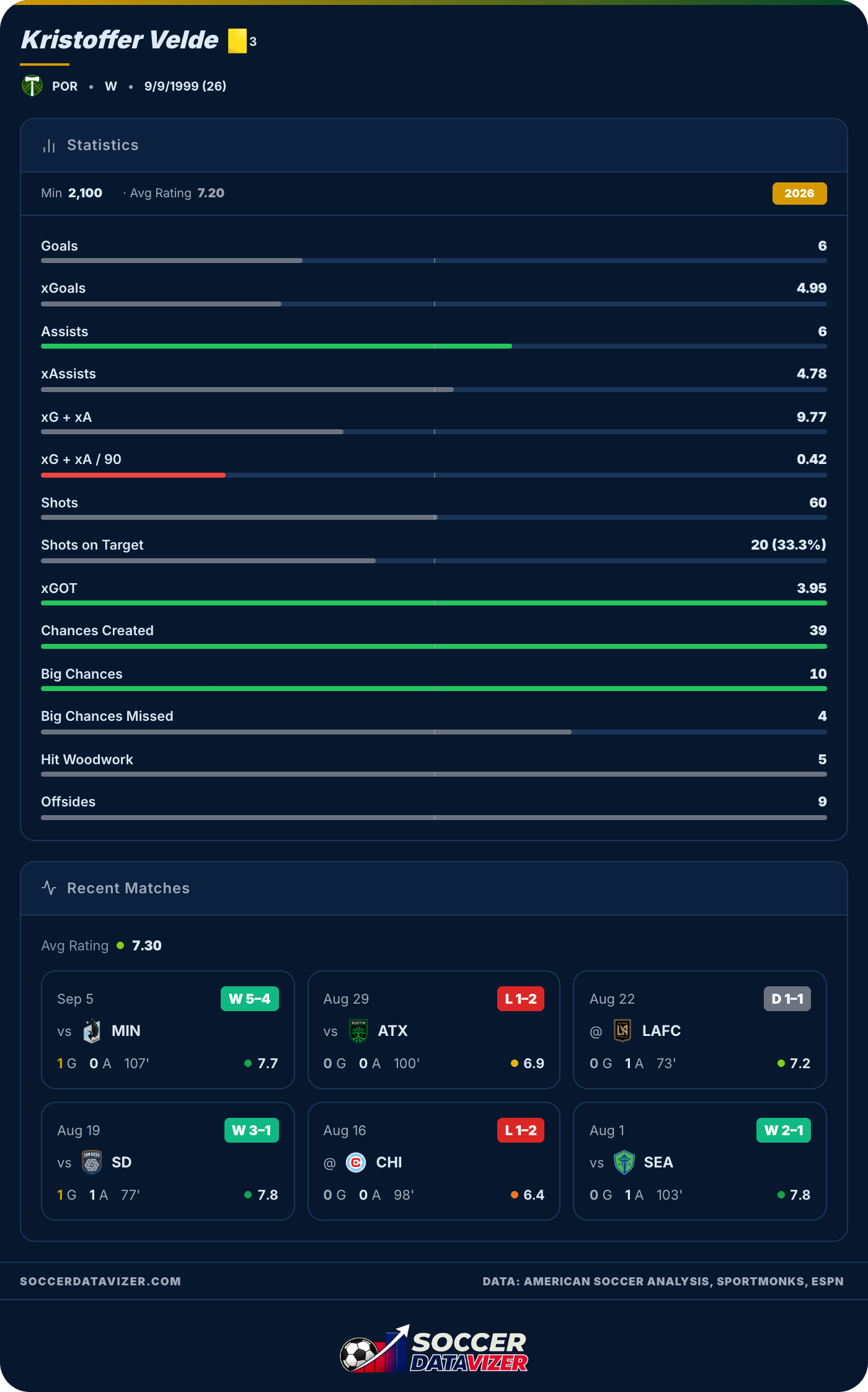Viewport: 868px width, 1392px height.
Task: Click the xG + xA / 90 red bar
Action: point(133,475)
